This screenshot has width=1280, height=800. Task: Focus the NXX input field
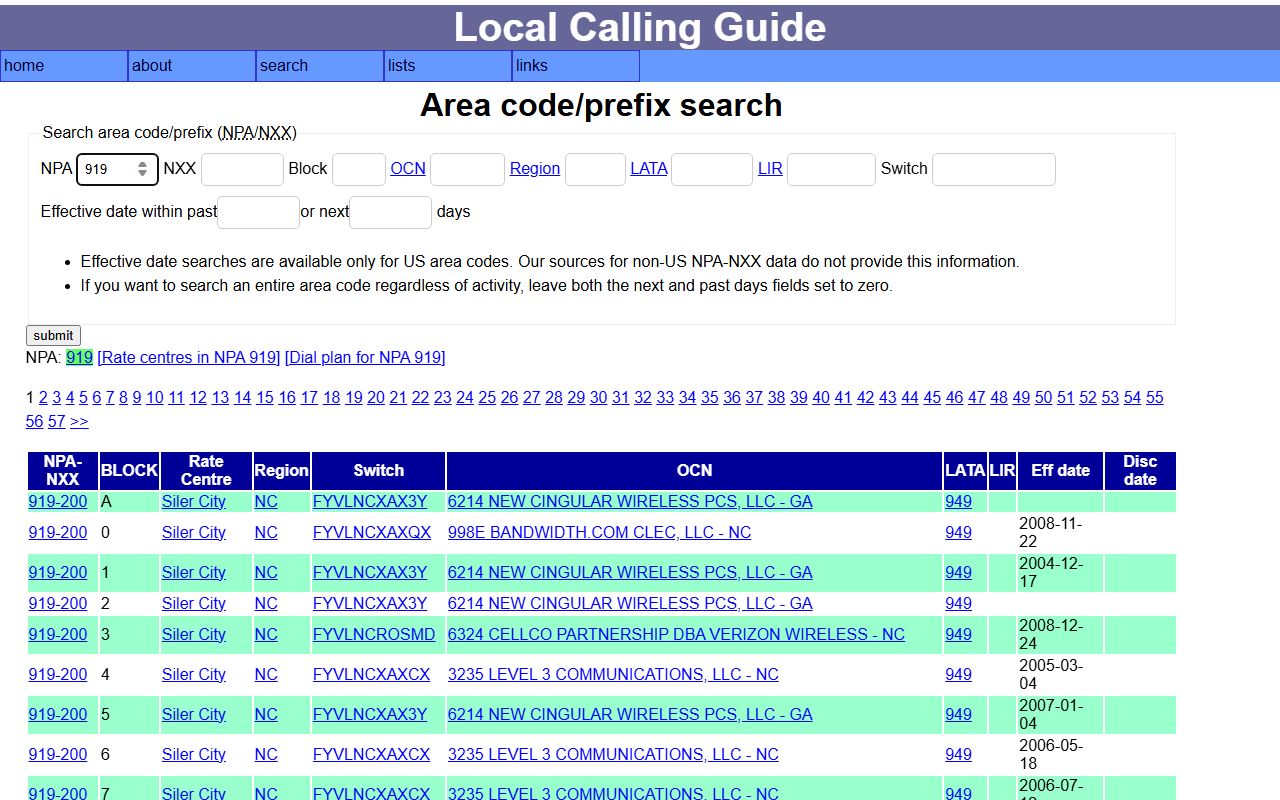pos(242,169)
